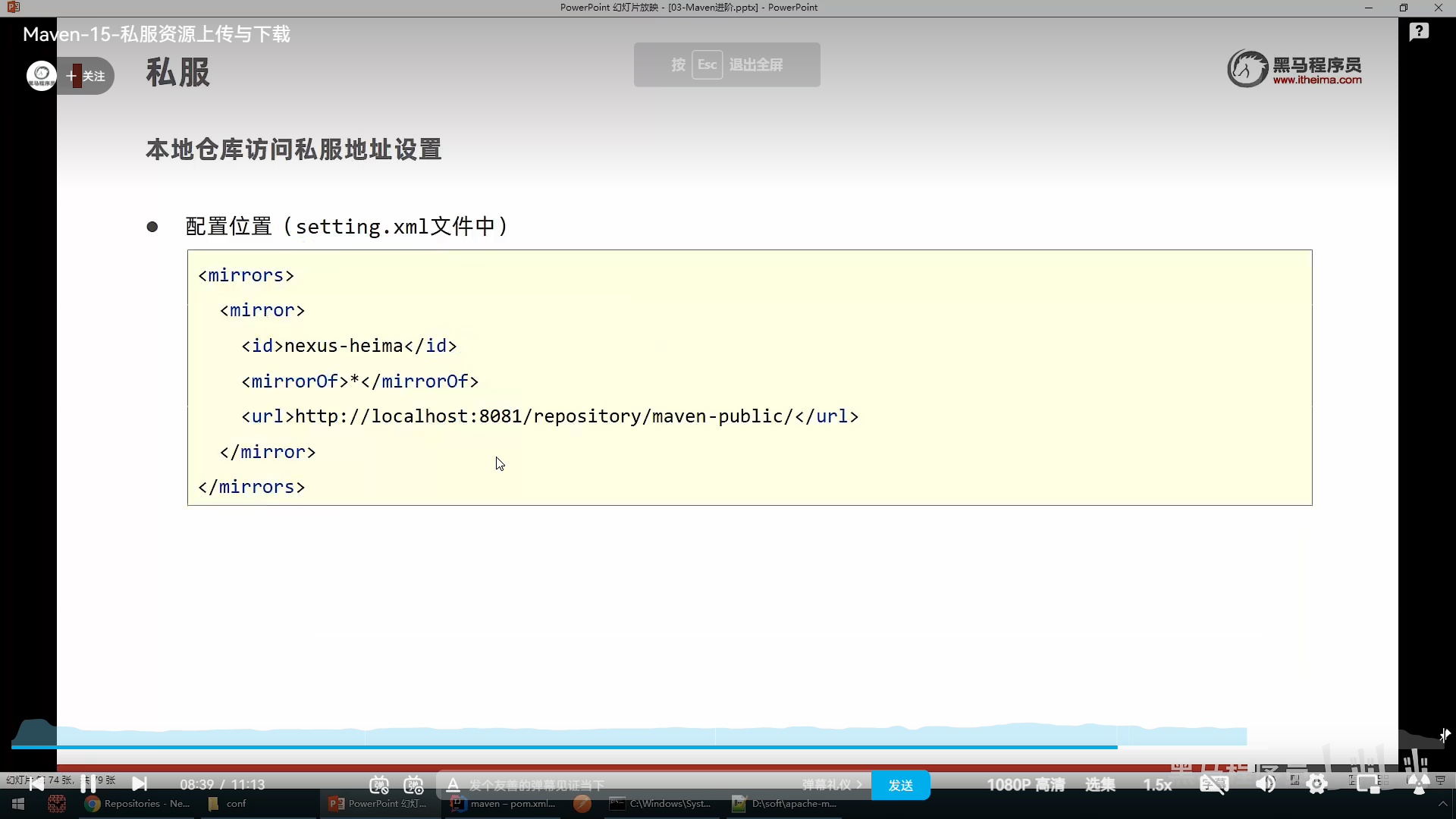Pause the video playback
Viewport: 1456px width, 819px height.
click(x=88, y=783)
